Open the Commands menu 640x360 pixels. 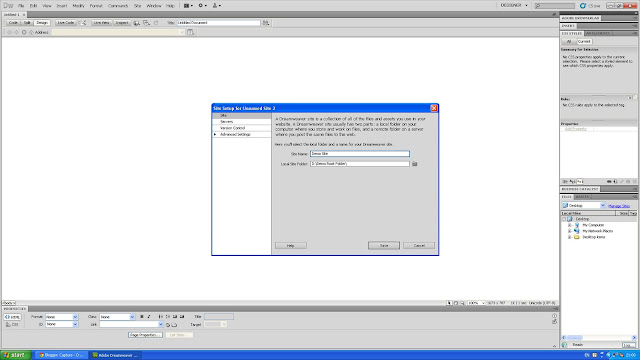tap(118, 6)
